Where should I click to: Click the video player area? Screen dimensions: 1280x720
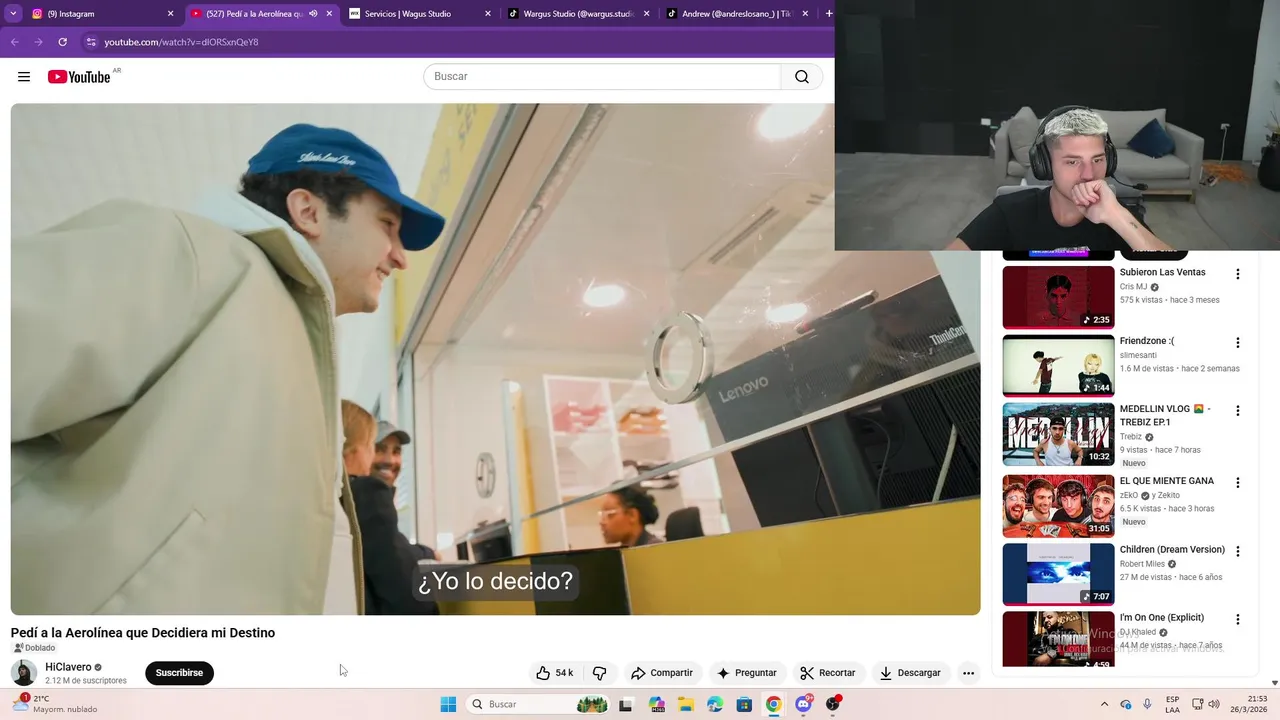[x=495, y=359]
